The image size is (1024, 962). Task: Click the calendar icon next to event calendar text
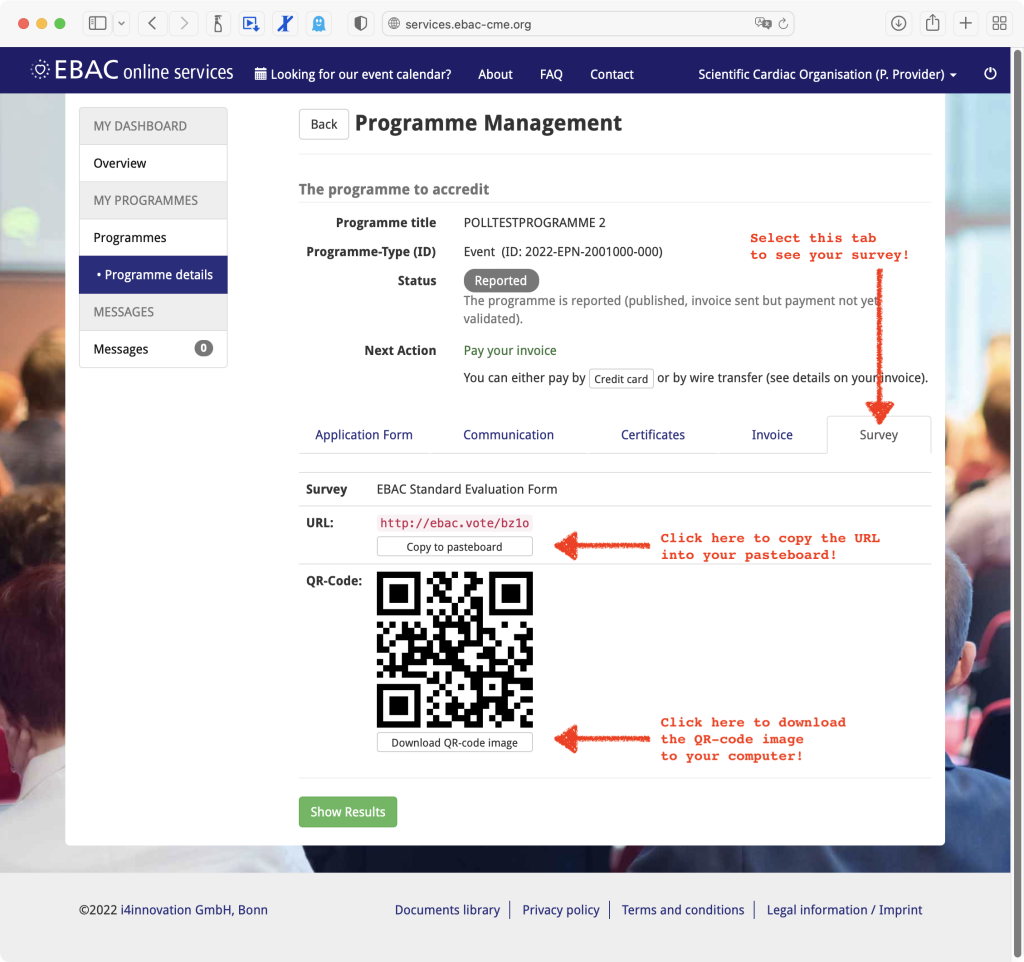(x=260, y=74)
